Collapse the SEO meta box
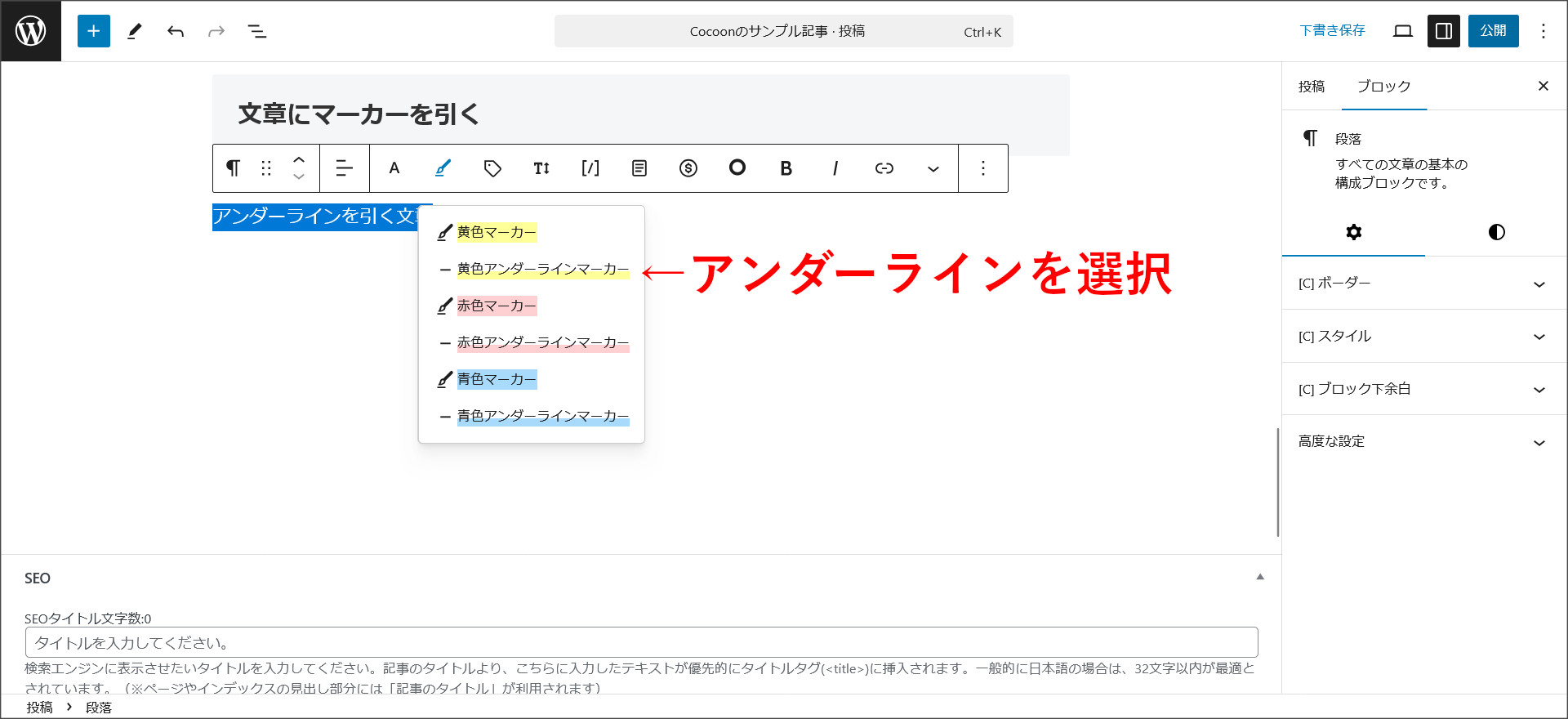This screenshot has height=719, width=1568. point(1260,577)
